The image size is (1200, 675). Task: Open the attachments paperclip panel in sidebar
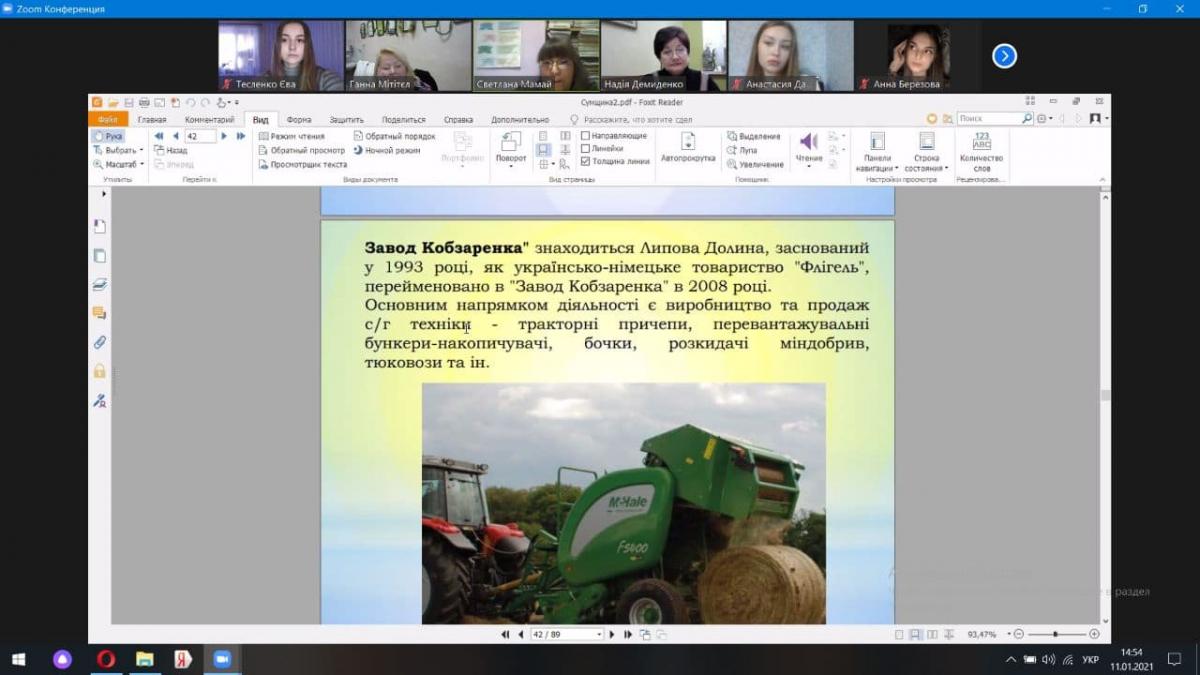(x=99, y=342)
